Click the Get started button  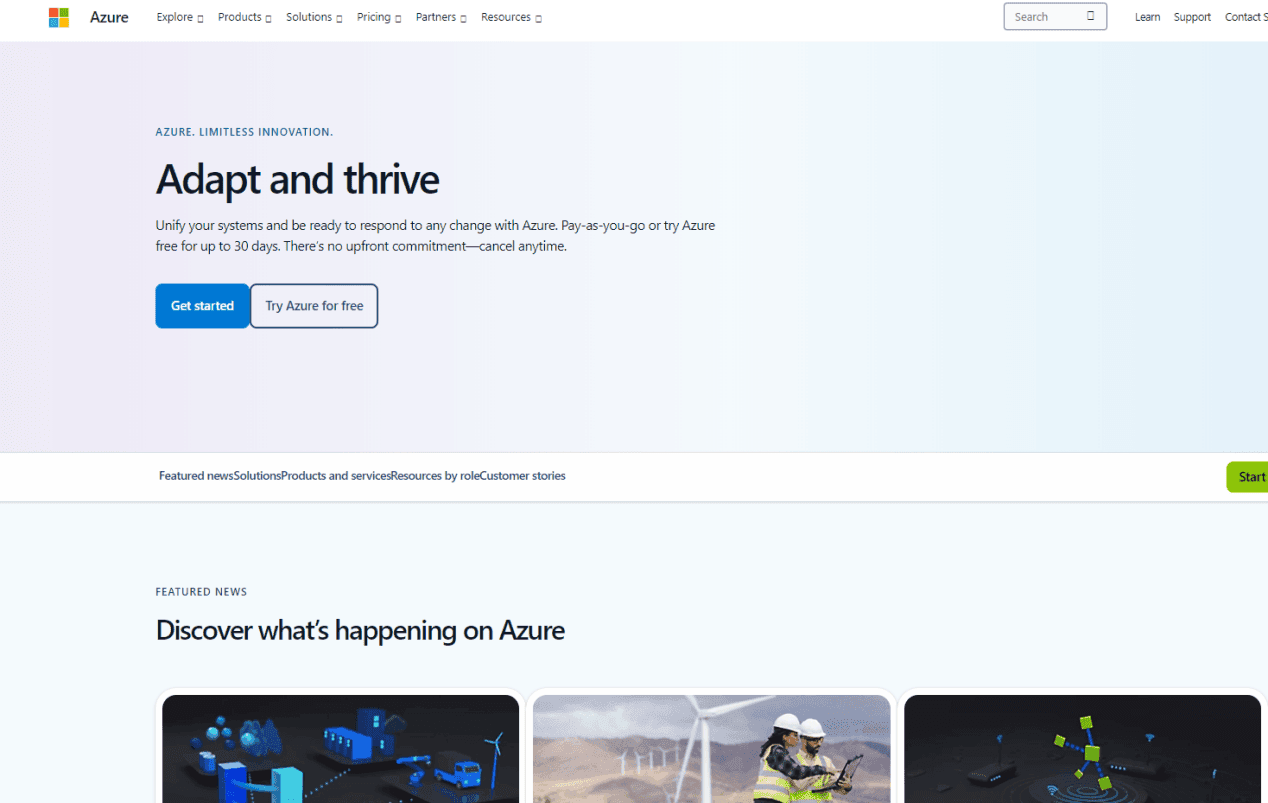(202, 306)
